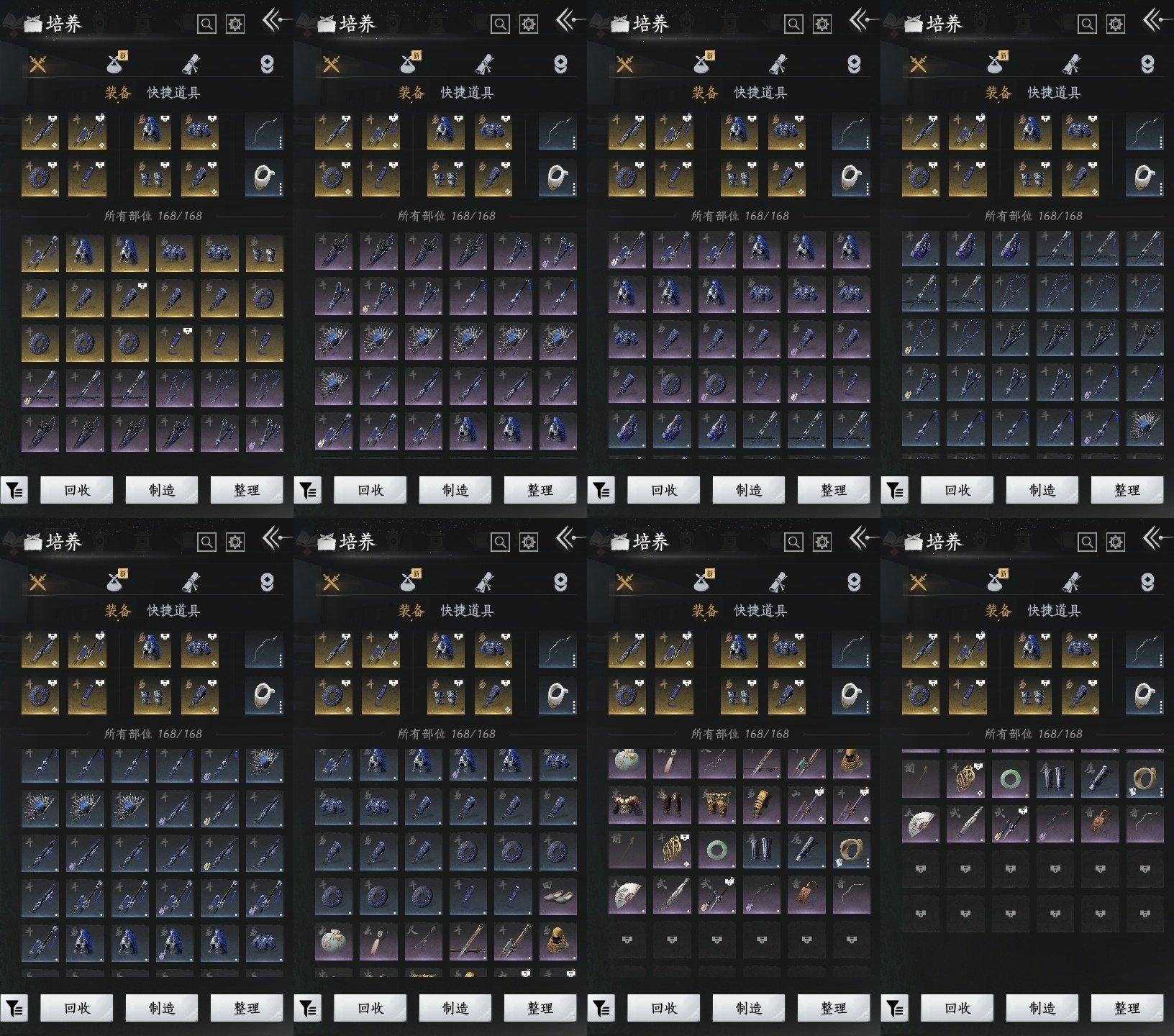Open the settings gear in top-right panel

(x=1116, y=24)
